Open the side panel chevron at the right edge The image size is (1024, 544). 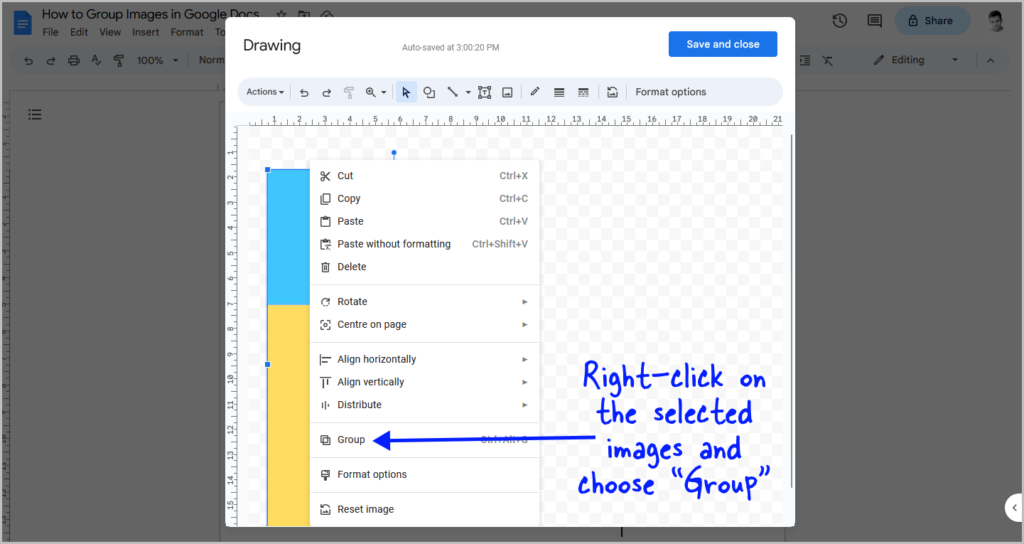click(x=1014, y=507)
